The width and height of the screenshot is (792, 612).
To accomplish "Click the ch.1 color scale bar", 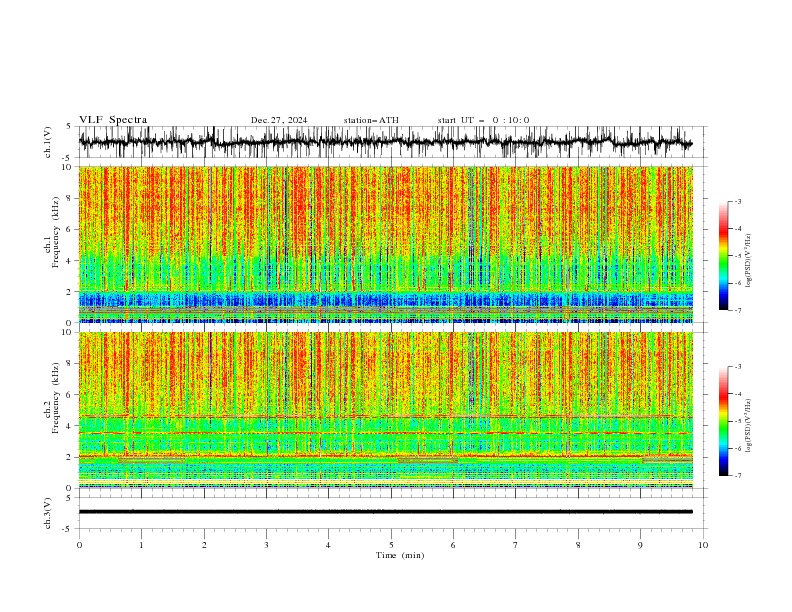I will [723, 256].
